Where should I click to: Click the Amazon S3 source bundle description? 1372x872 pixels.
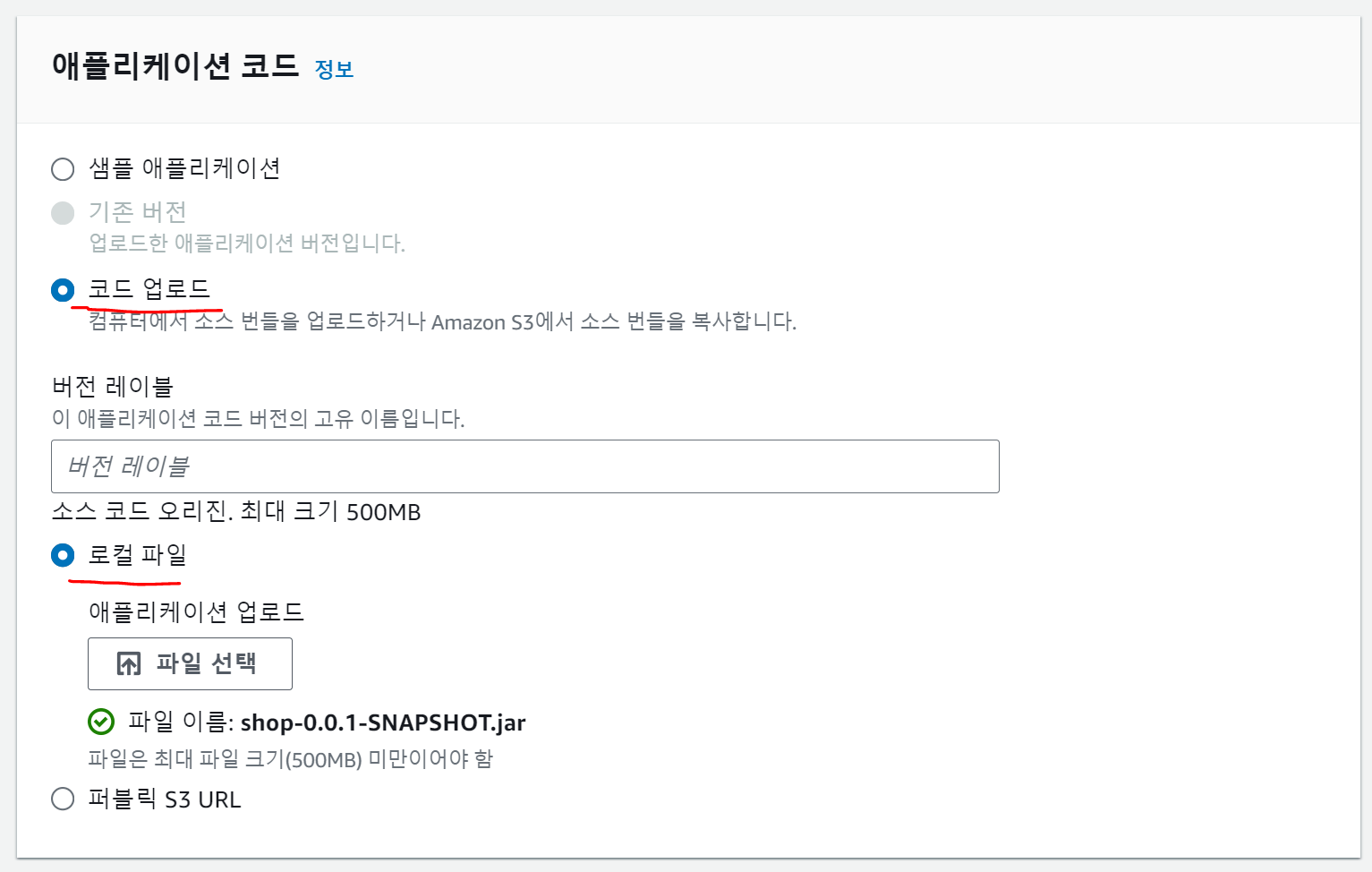point(442,321)
